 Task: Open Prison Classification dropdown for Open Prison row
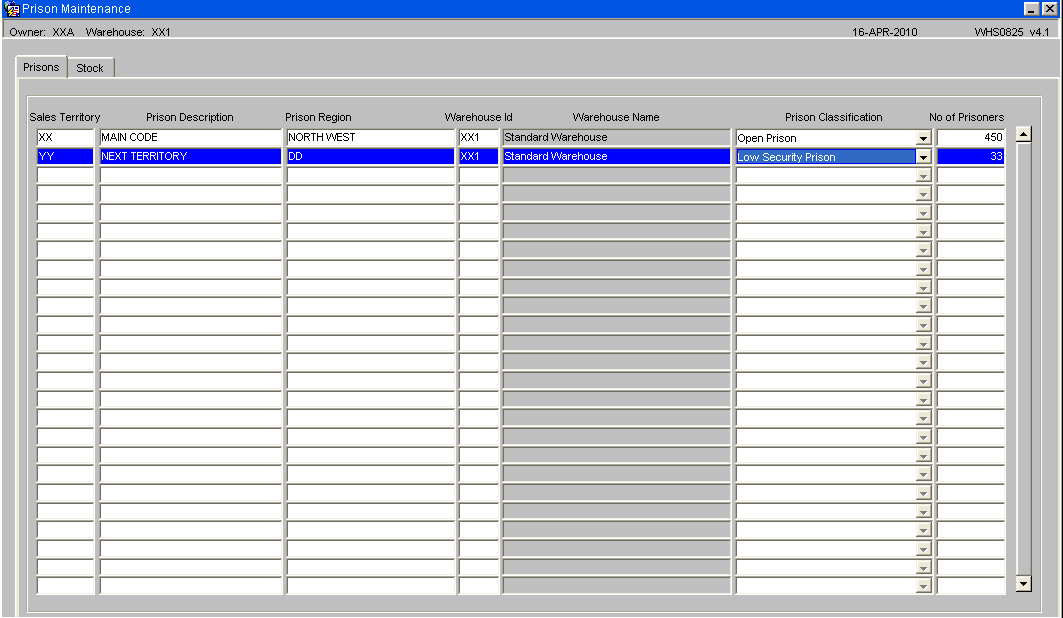tap(923, 138)
